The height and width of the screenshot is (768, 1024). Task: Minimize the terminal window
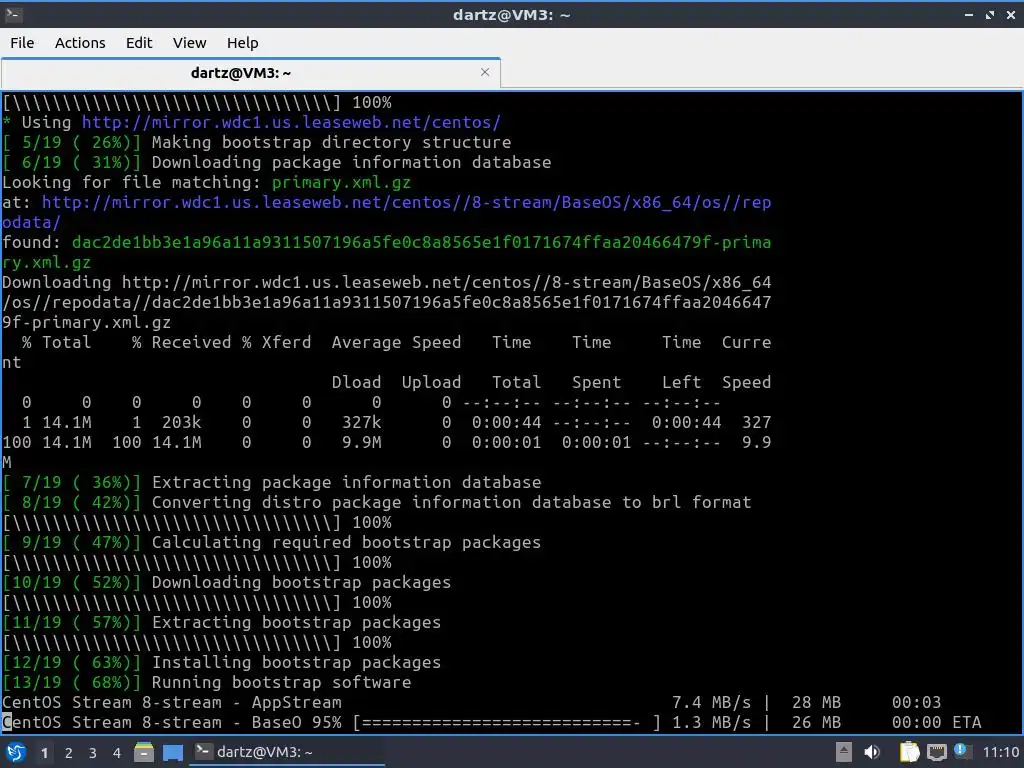(x=969, y=14)
